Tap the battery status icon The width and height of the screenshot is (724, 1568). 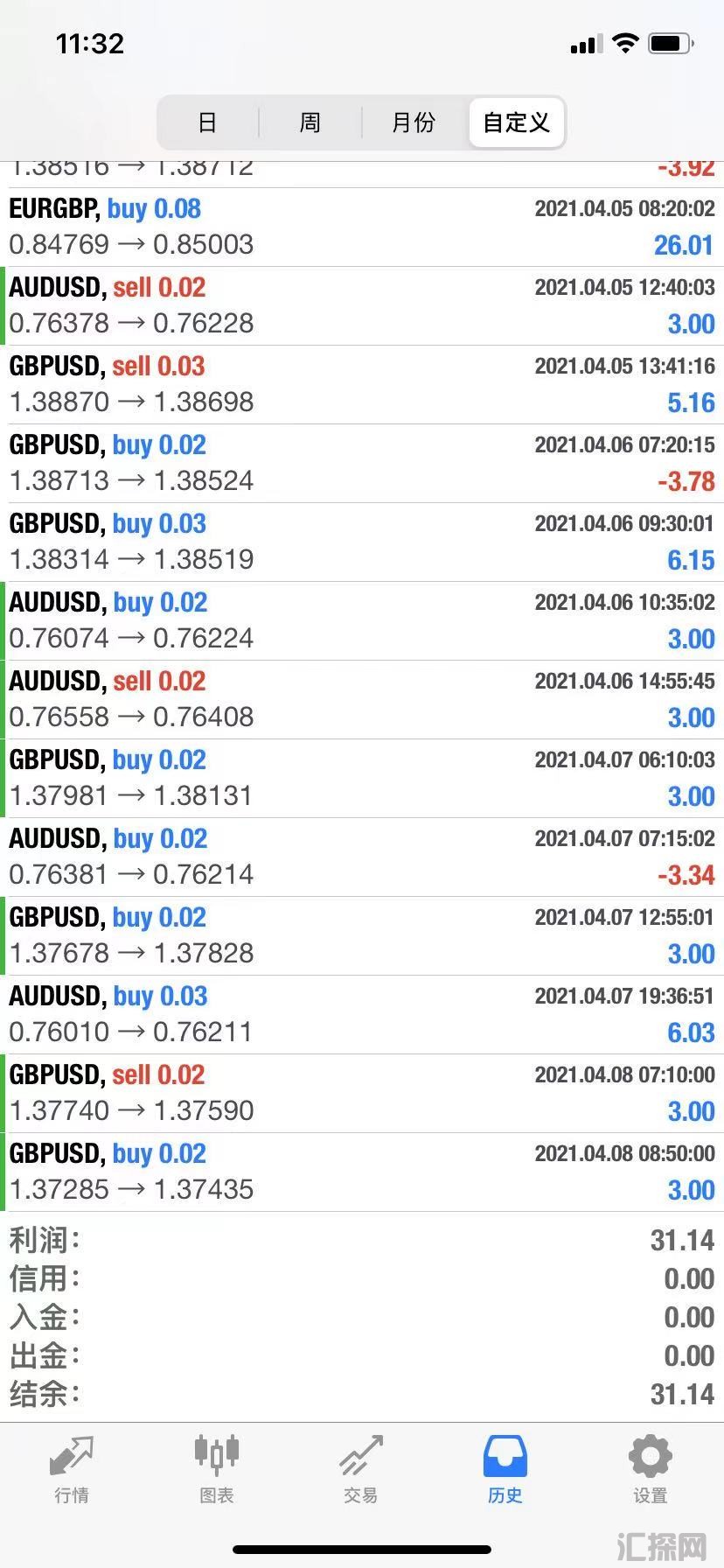pos(672,43)
